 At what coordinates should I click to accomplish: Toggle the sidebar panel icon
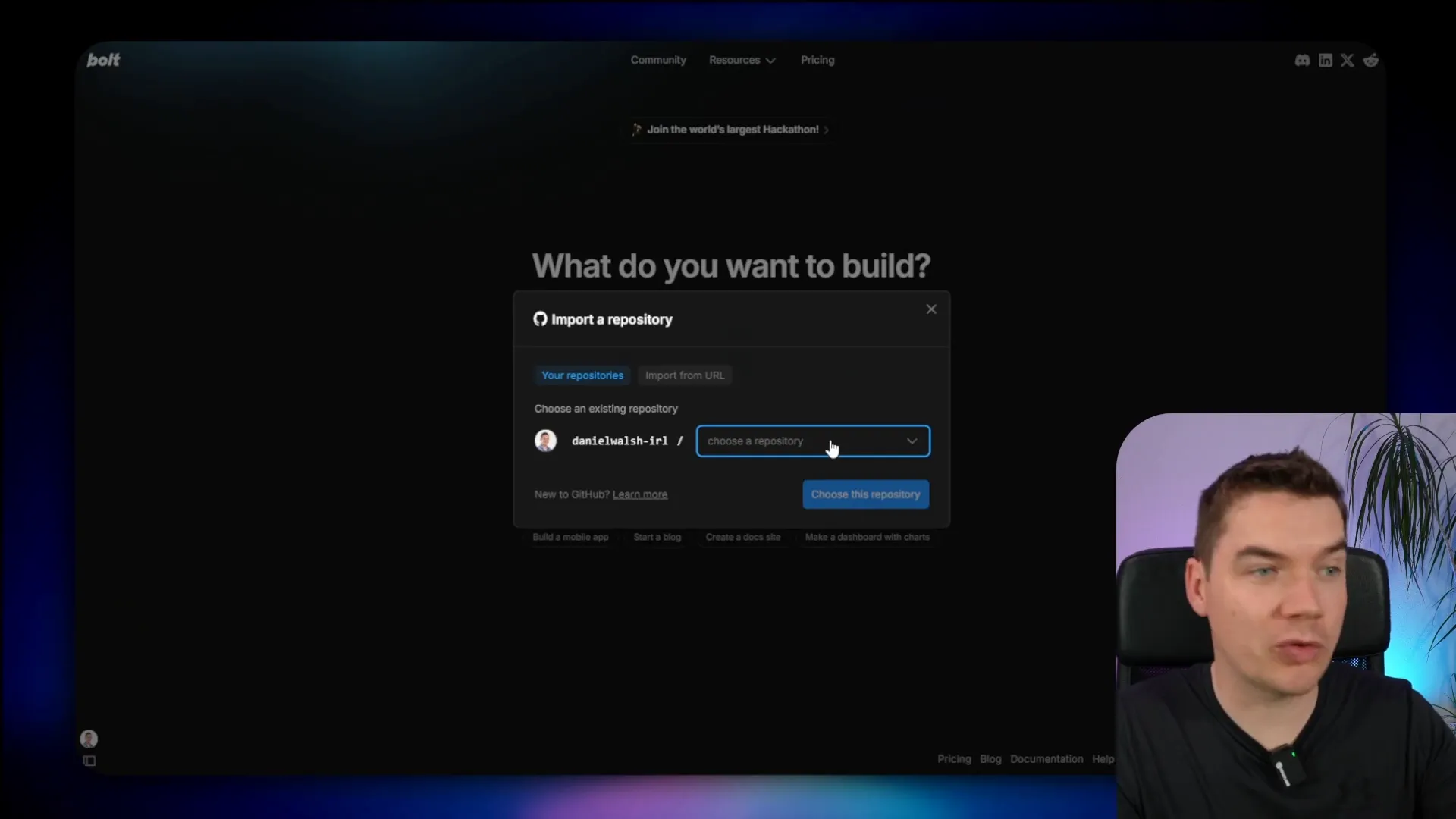(x=89, y=761)
